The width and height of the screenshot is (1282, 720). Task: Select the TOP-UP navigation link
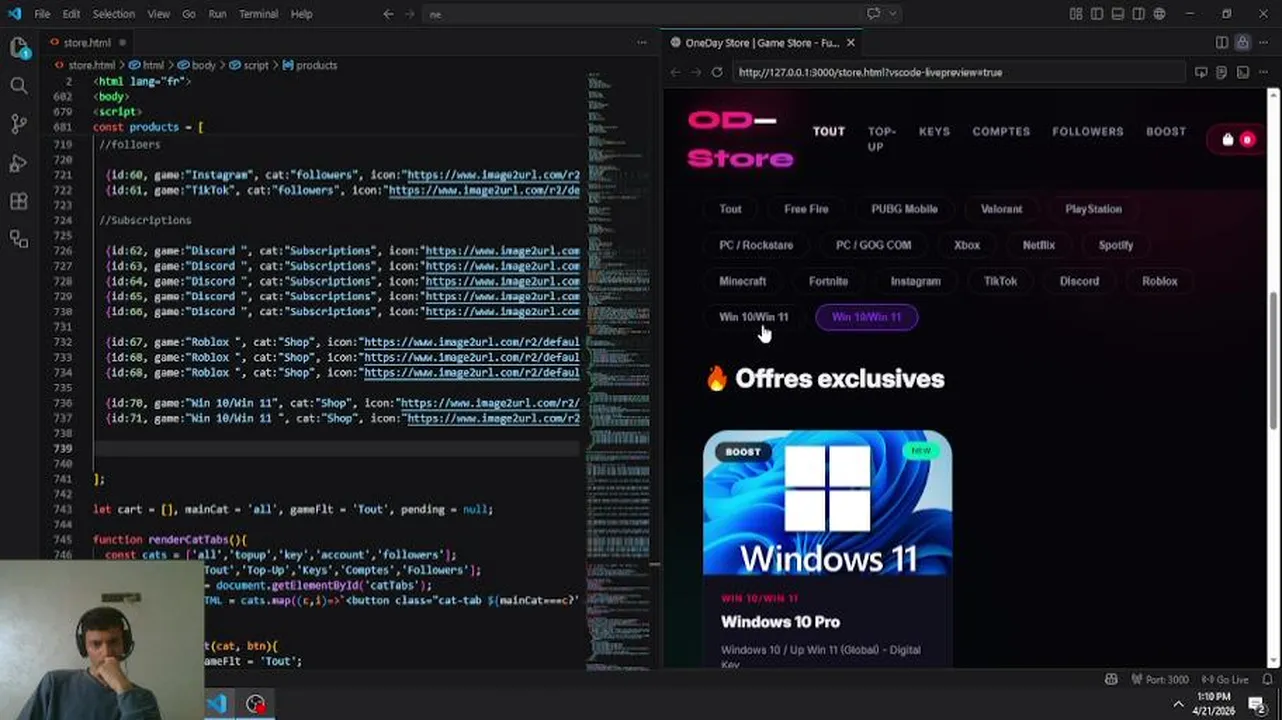tap(882, 139)
